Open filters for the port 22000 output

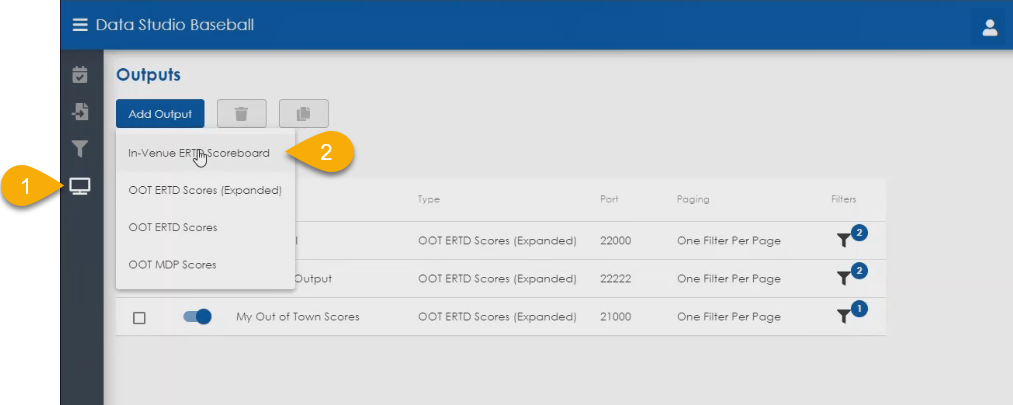point(846,240)
